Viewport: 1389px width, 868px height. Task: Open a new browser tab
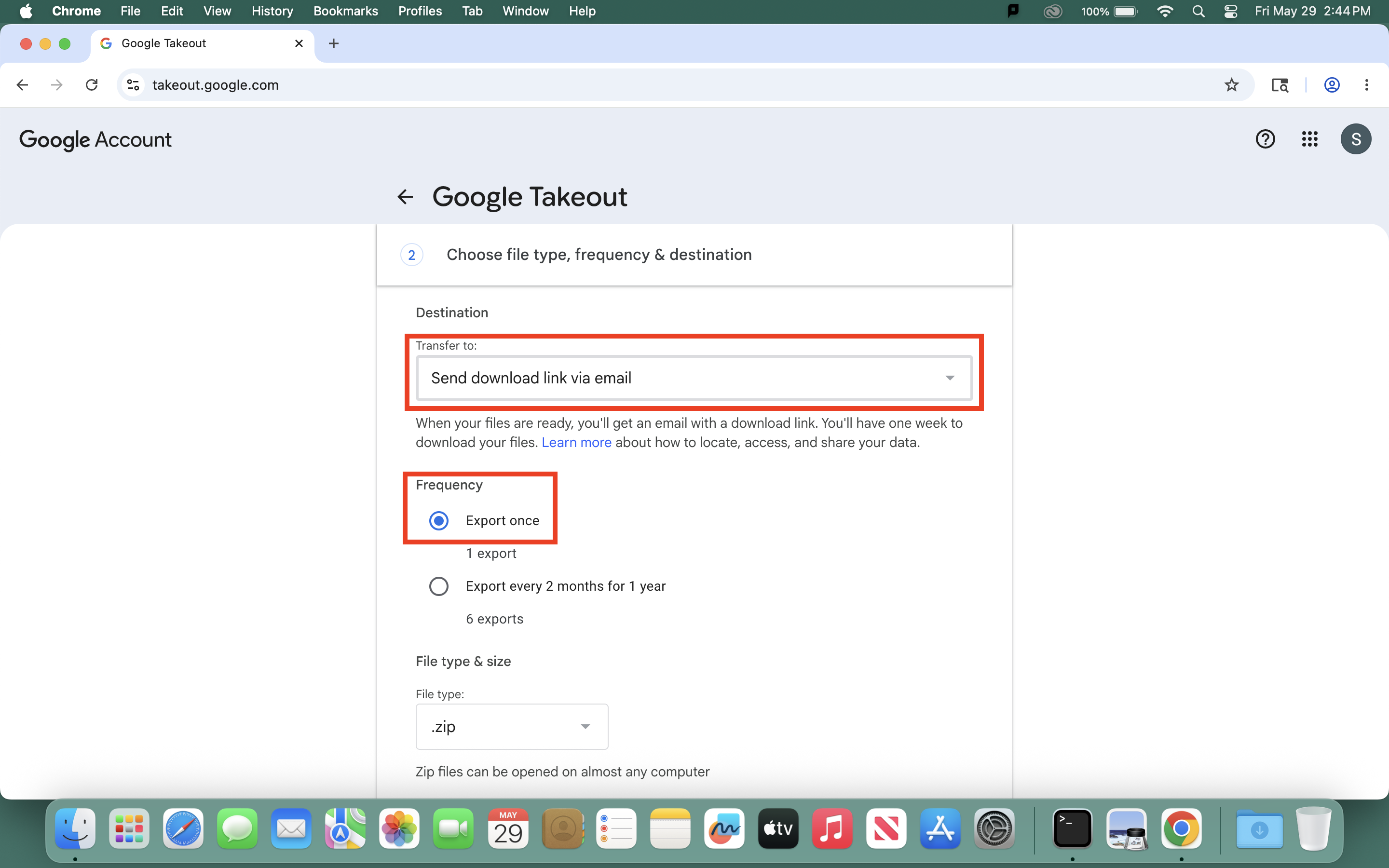tap(333, 43)
